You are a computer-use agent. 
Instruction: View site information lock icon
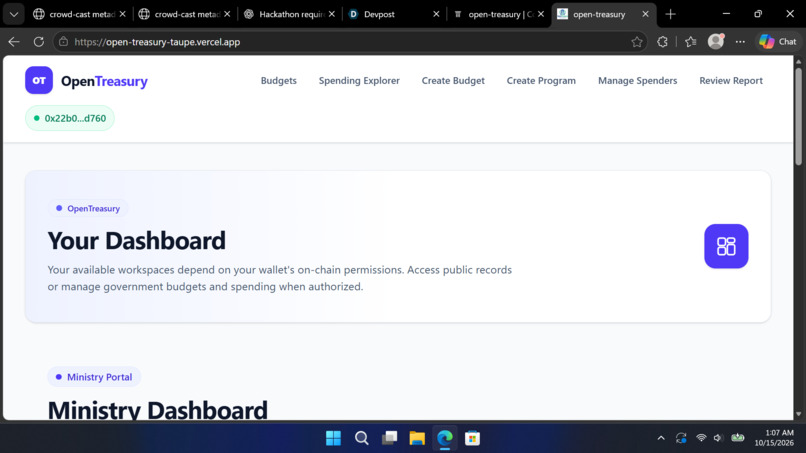tap(63, 42)
